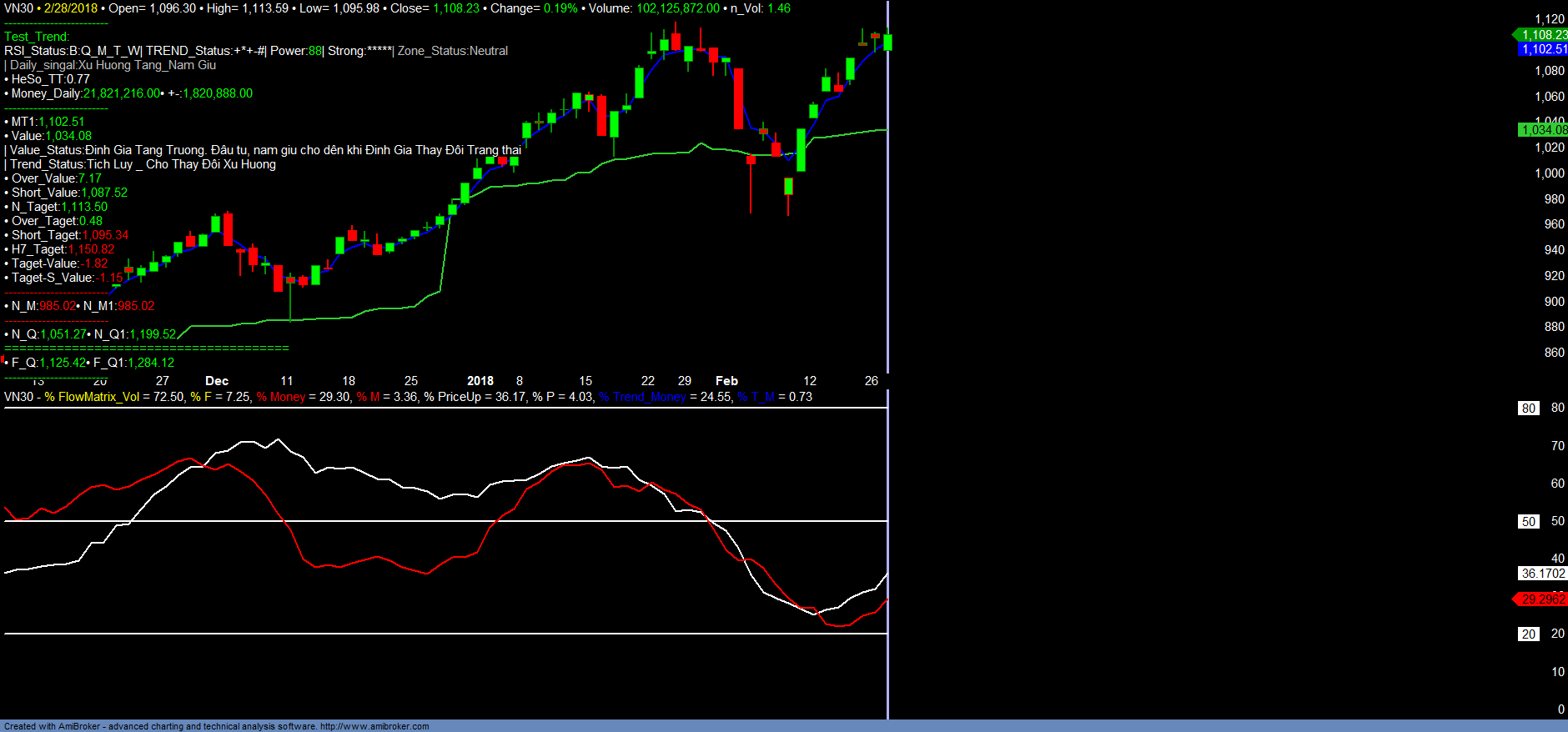Click the Money_Daily value line
1568x732 pixels.
[x=131, y=93]
